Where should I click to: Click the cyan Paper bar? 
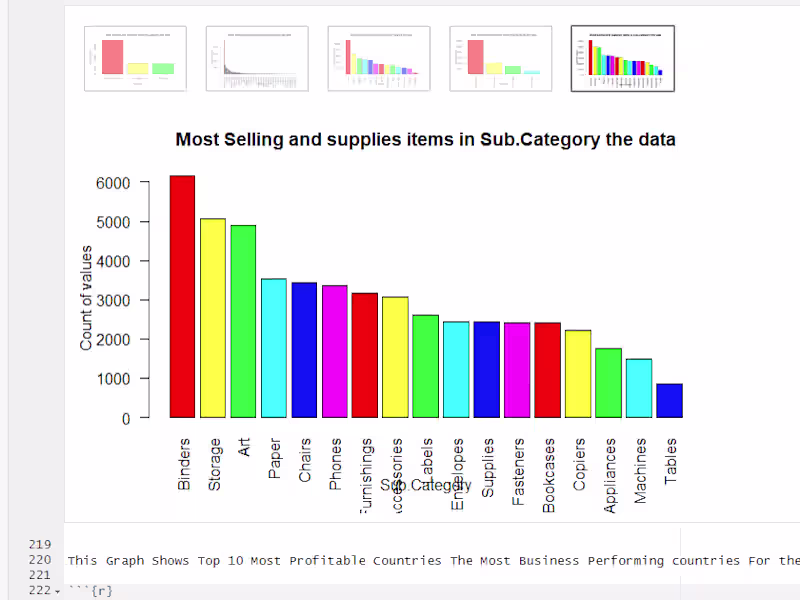point(274,348)
